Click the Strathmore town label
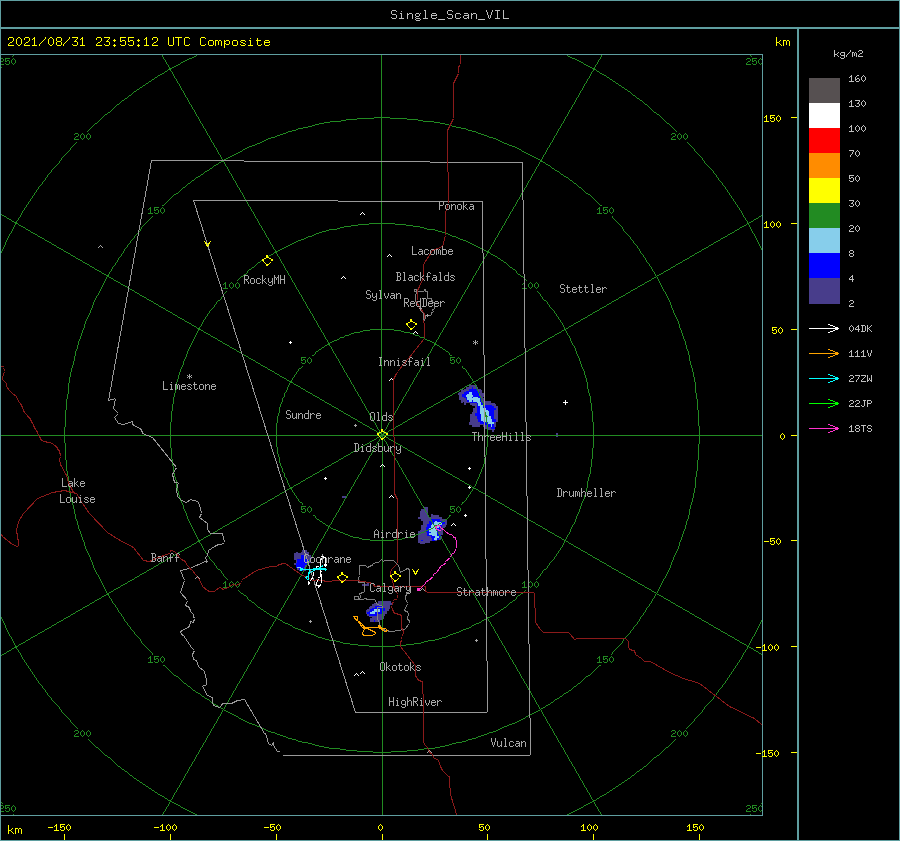The height and width of the screenshot is (841, 900). pyautogui.click(x=486, y=592)
